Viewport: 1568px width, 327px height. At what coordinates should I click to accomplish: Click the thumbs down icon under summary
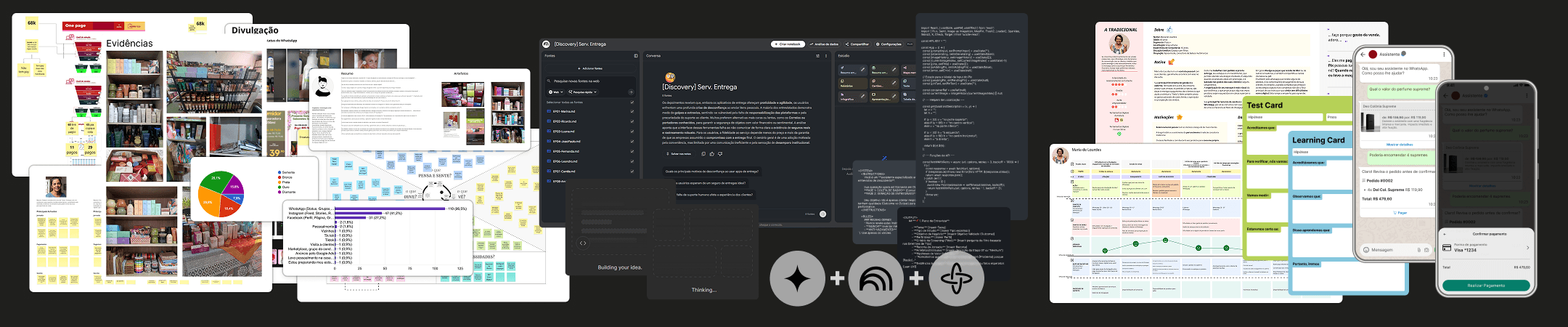[719, 154]
